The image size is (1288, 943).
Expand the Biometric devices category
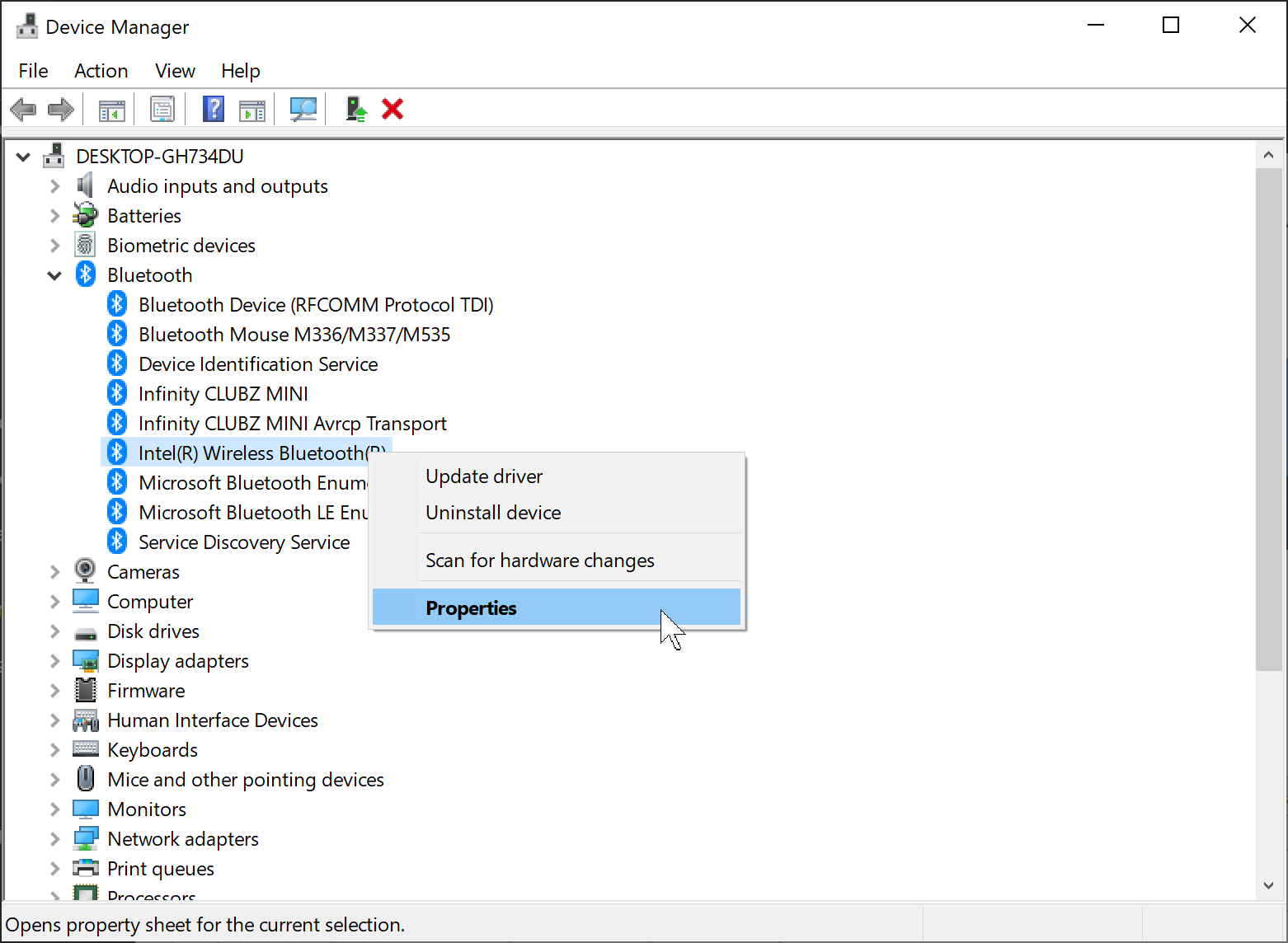54,246
